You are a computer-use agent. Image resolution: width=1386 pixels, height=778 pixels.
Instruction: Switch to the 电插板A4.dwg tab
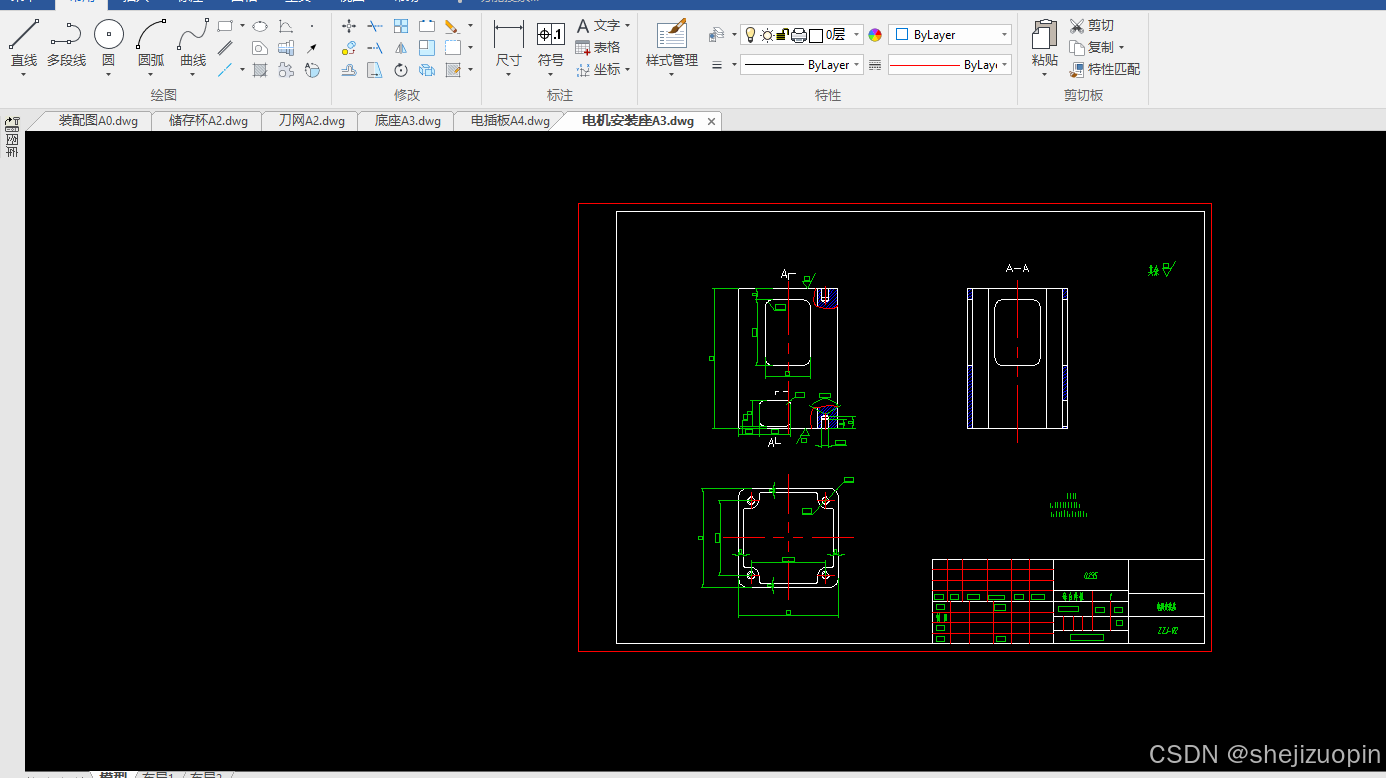510,121
